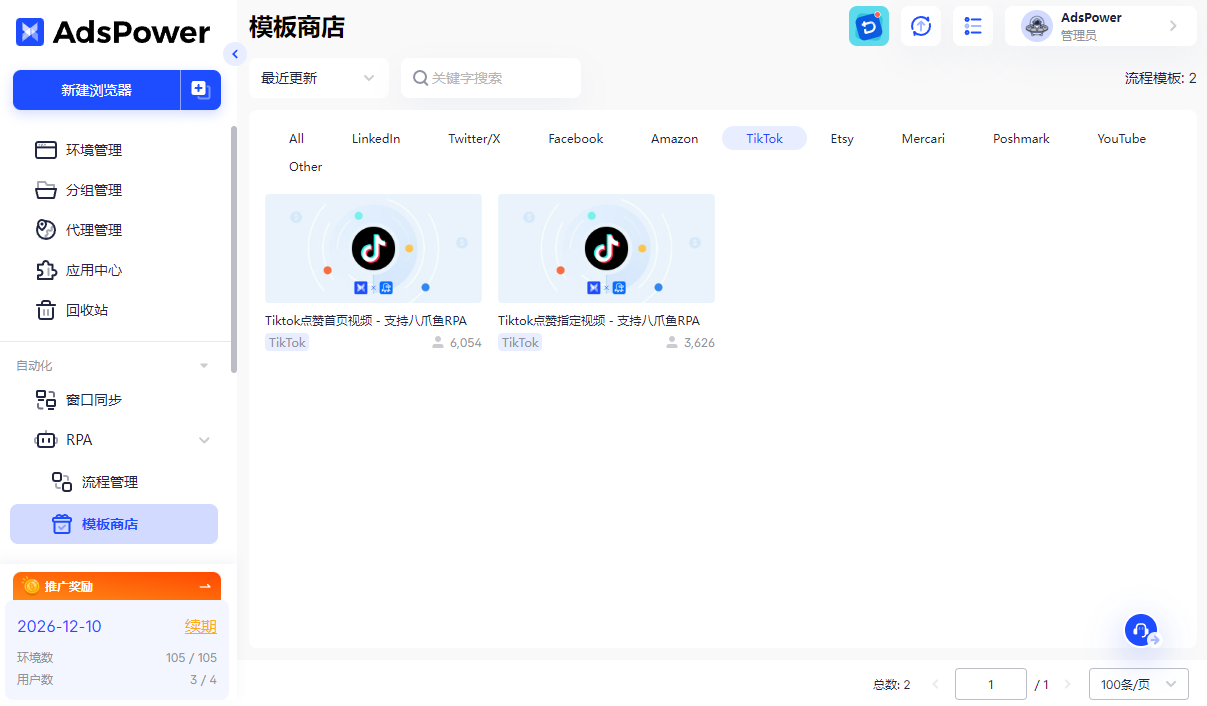Collapse the sidebar with the arrow button
This screenshot has width=1207, height=706.
click(235, 54)
